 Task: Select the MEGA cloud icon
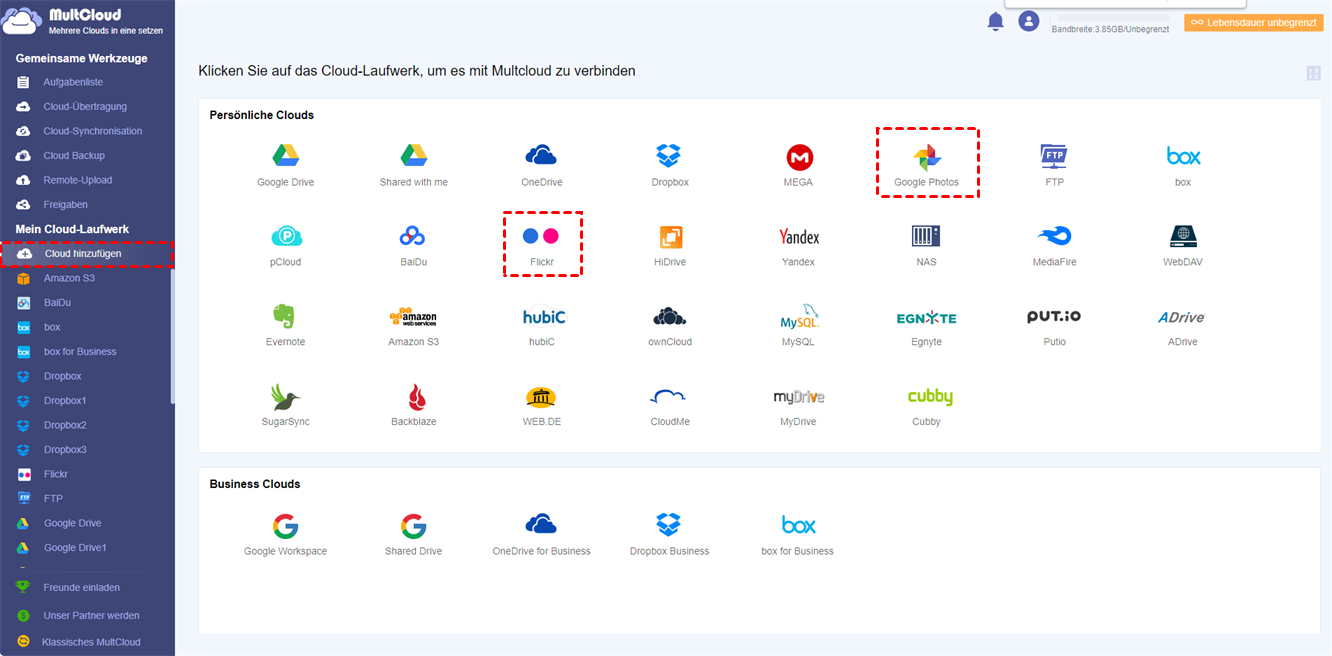click(x=799, y=157)
